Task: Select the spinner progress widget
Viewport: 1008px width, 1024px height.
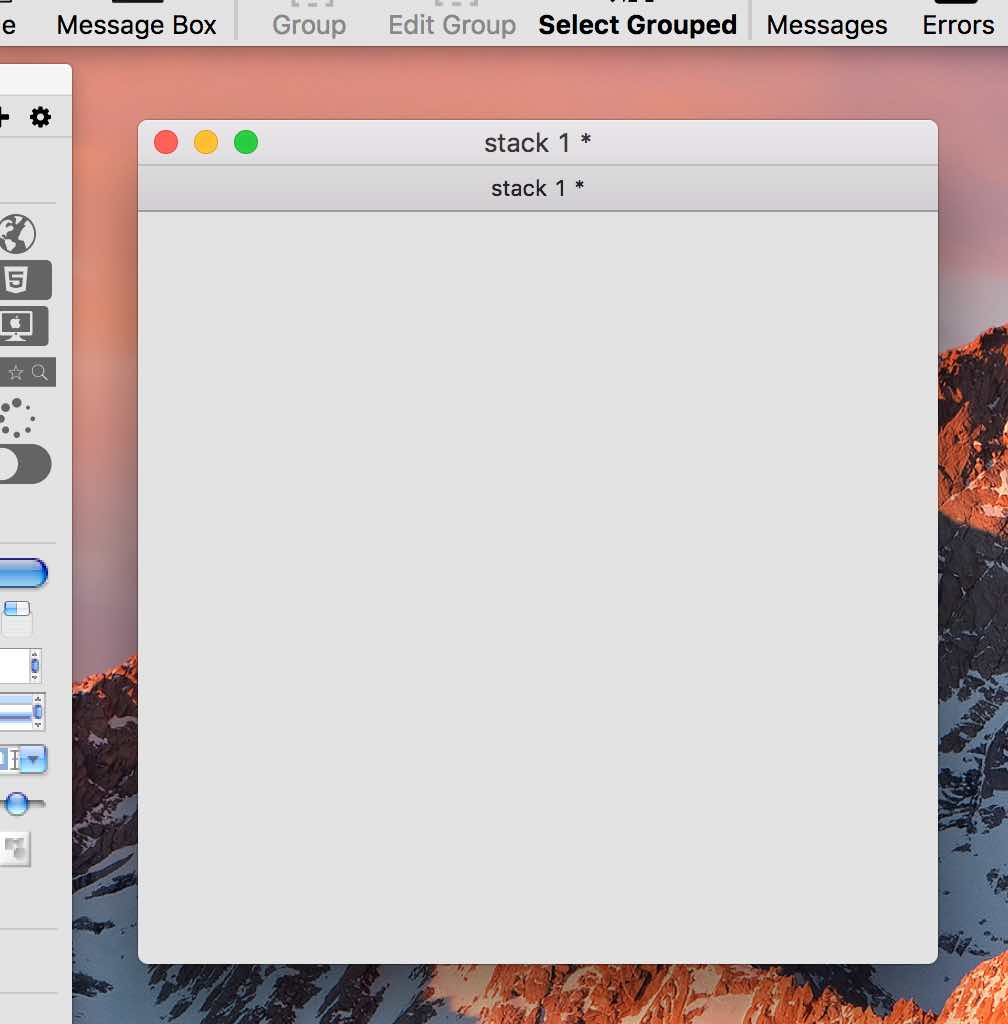Action: (x=17, y=418)
